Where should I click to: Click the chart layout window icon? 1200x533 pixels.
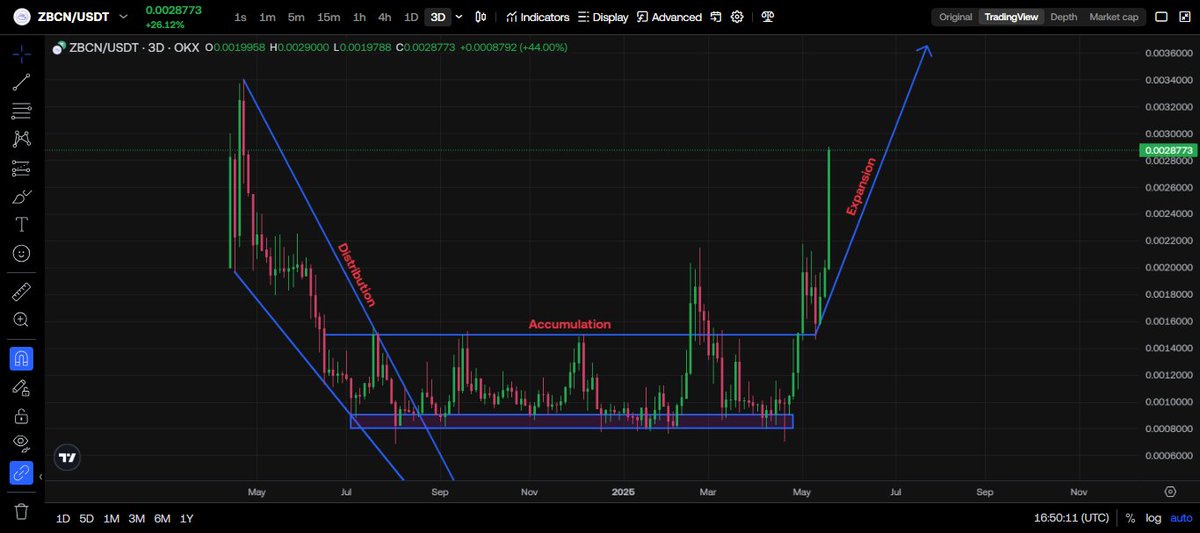point(1160,17)
